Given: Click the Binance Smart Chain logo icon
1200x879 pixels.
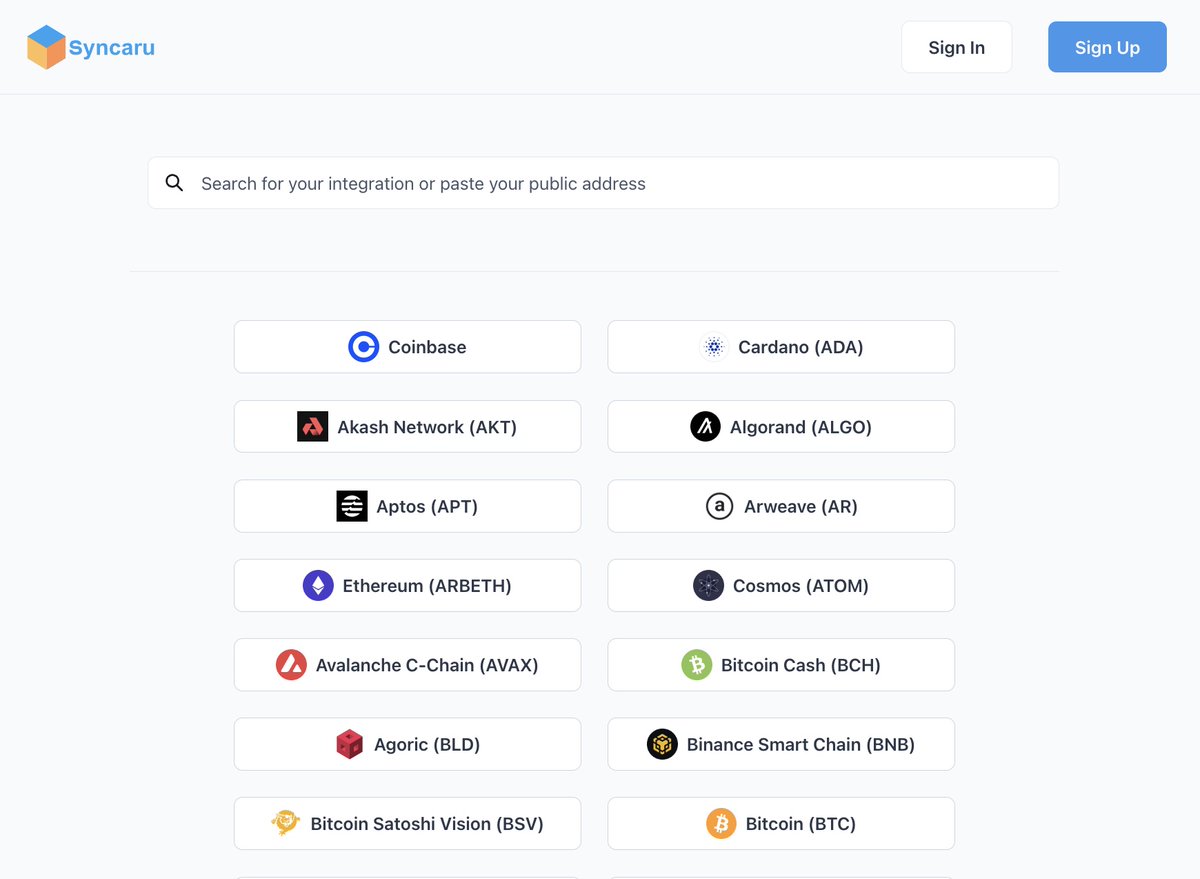Looking at the screenshot, I should [x=662, y=744].
